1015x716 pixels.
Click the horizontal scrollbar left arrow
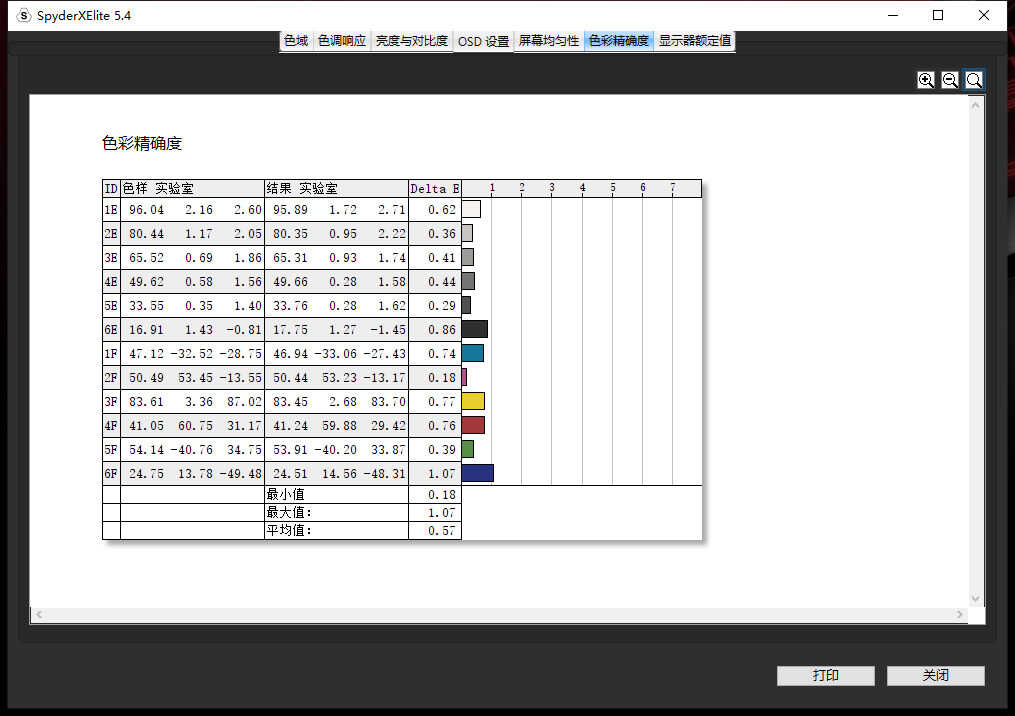pos(39,614)
